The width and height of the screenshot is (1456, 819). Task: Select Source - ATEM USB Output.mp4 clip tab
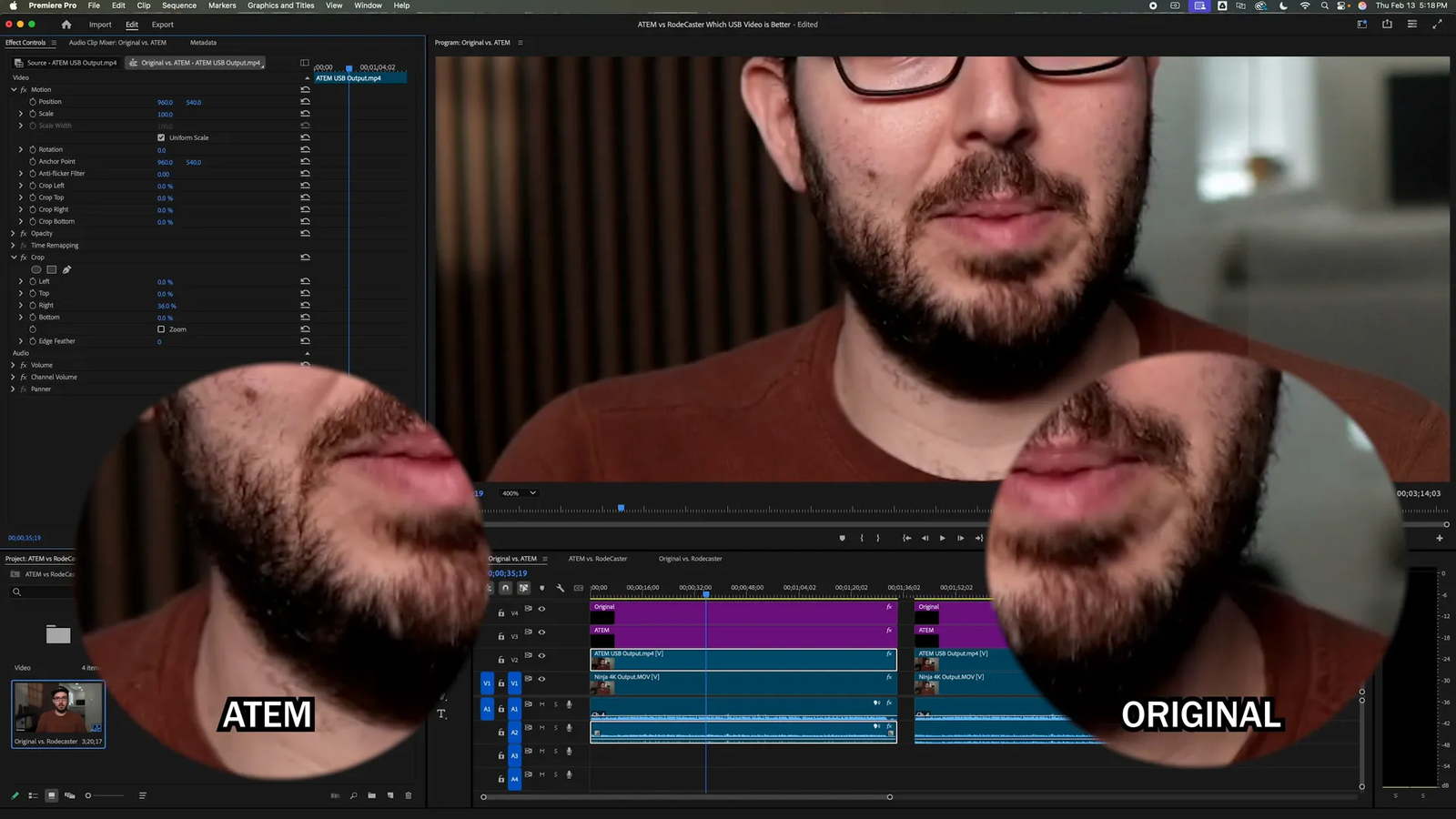point(65,63)
